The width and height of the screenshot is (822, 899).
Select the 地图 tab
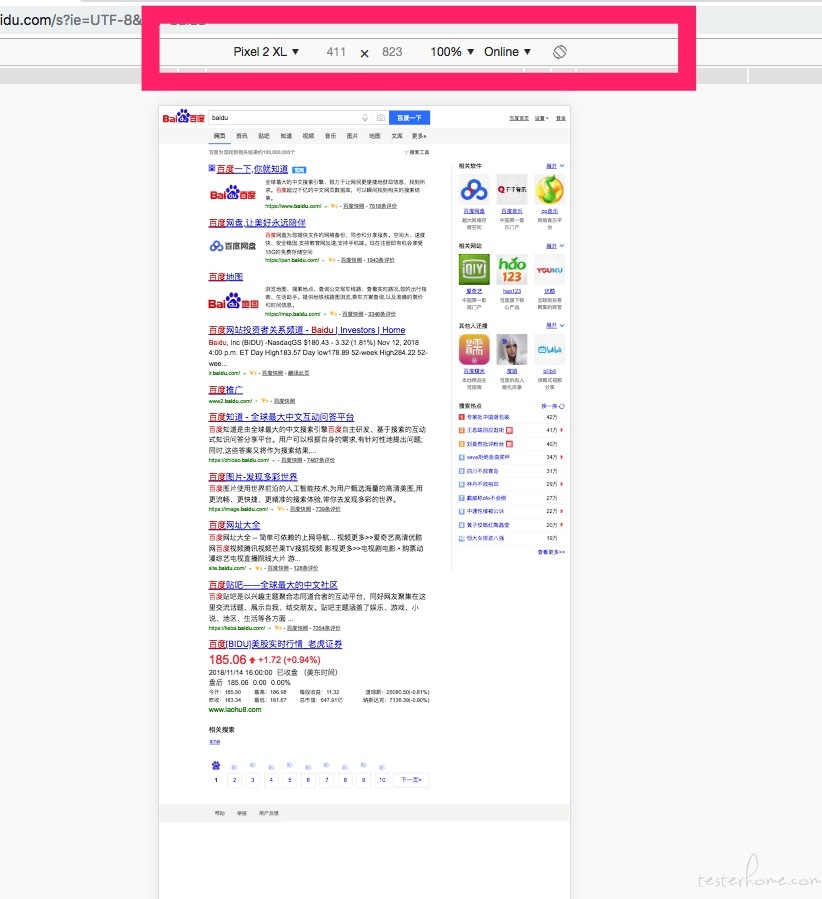[x=375, y=136]
